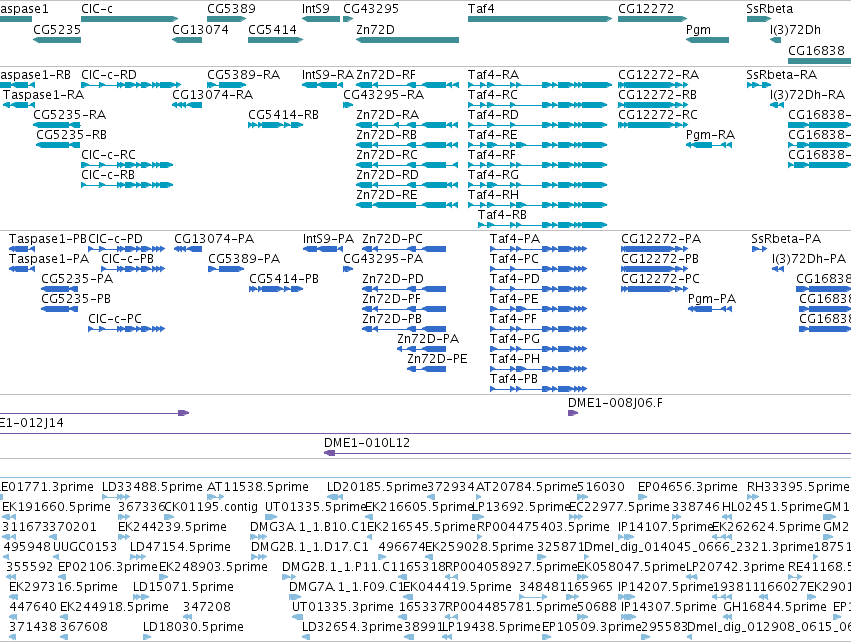Click transcript Taf4-RD
The width and height of the screenshot is (851, 642).
(x=537, y=125)
